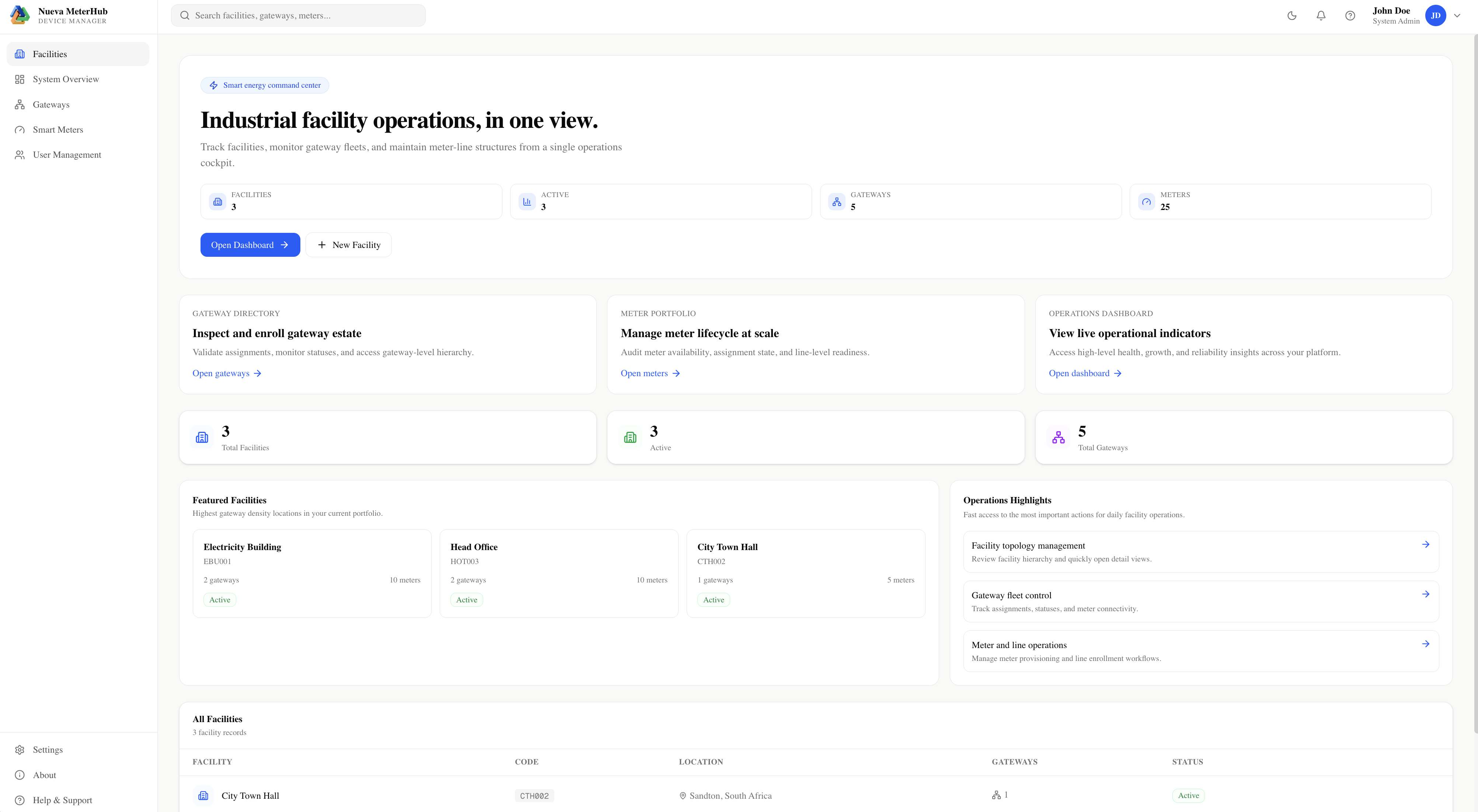
Task: Click the Smart energy command center badge
Action: pyautogui.click(x=265, y=85)
